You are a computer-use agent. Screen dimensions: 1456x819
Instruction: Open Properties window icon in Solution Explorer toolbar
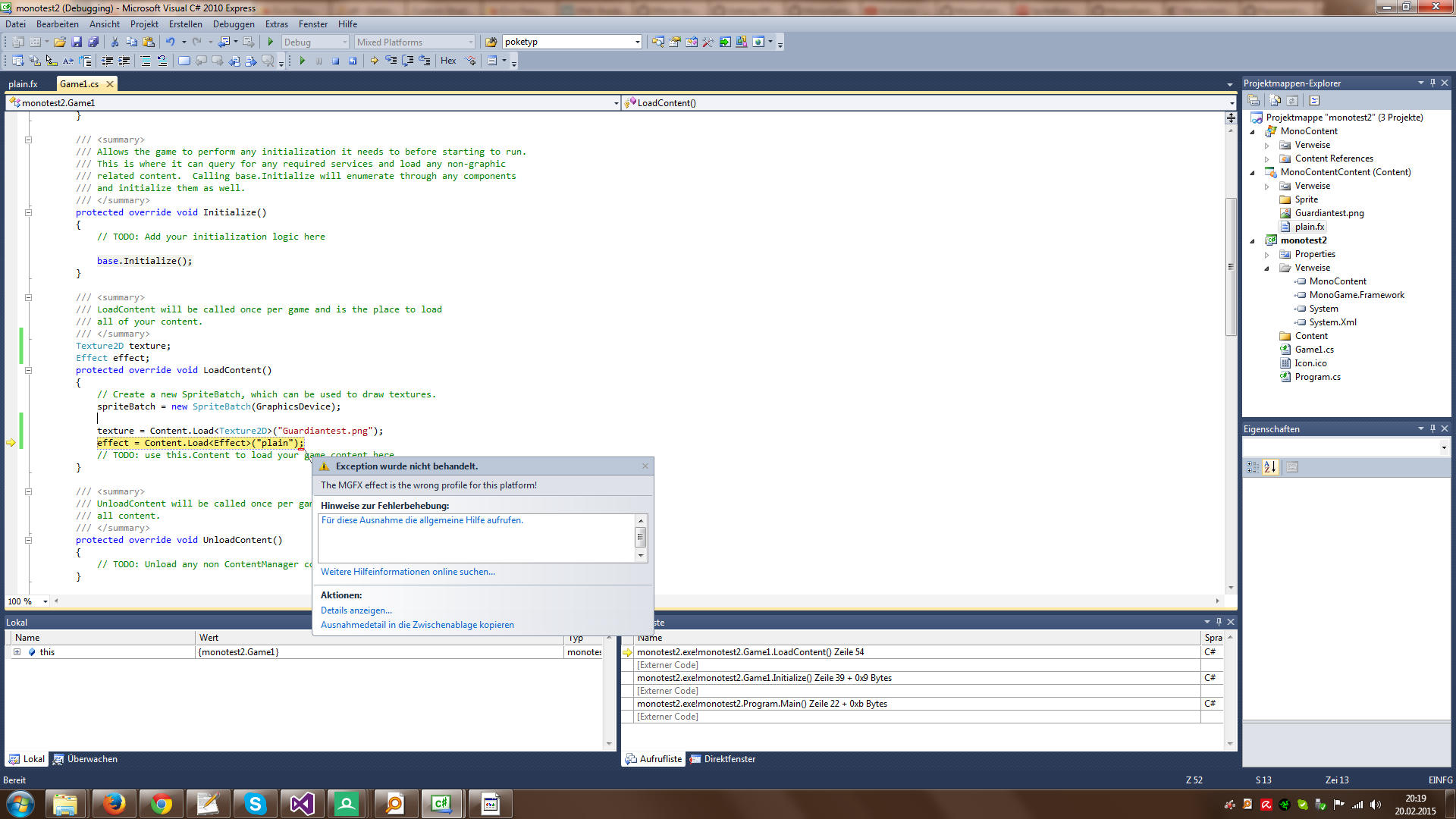point(1254,101)
